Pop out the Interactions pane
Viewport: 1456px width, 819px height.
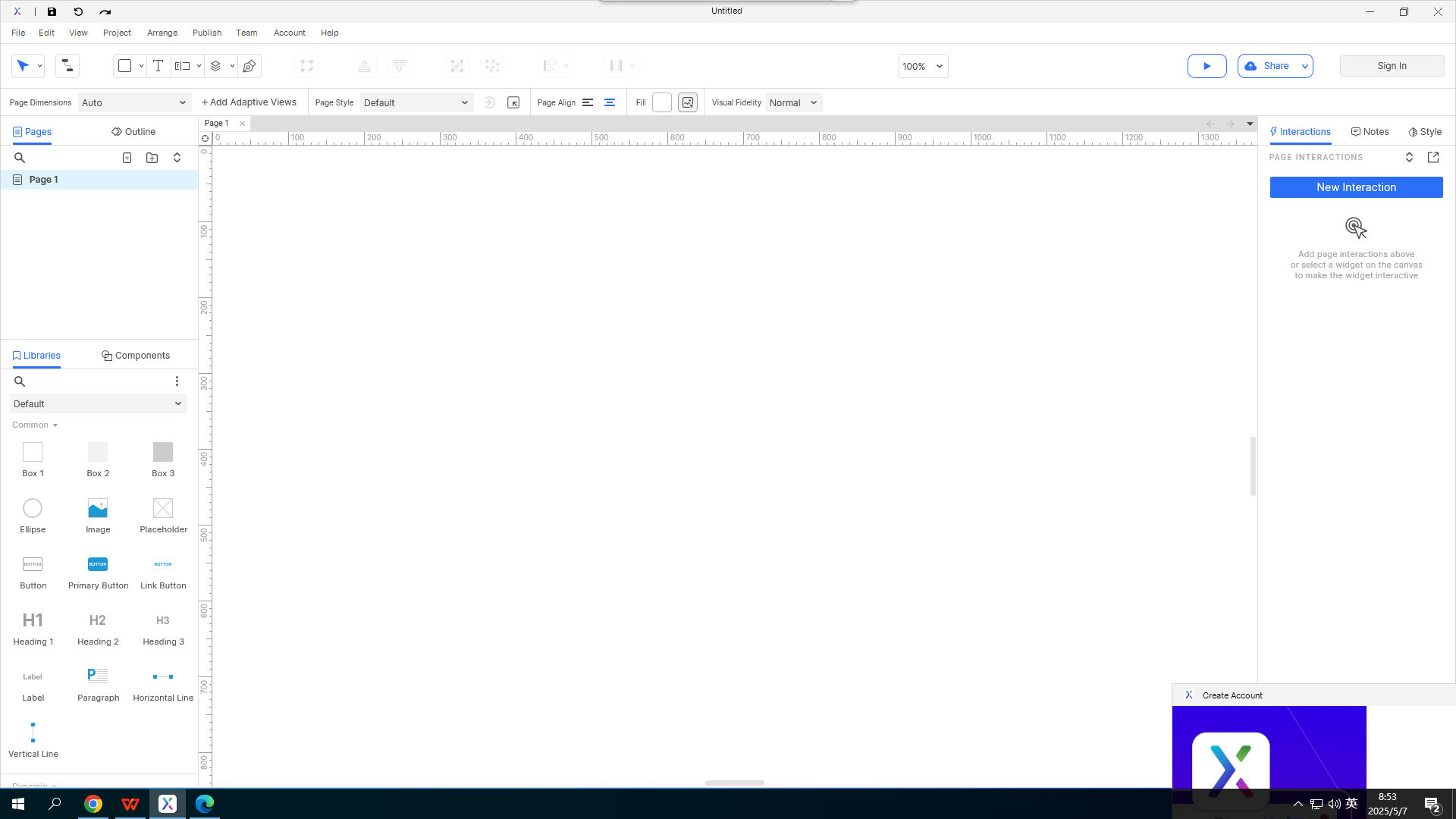tap(1433, 157)
